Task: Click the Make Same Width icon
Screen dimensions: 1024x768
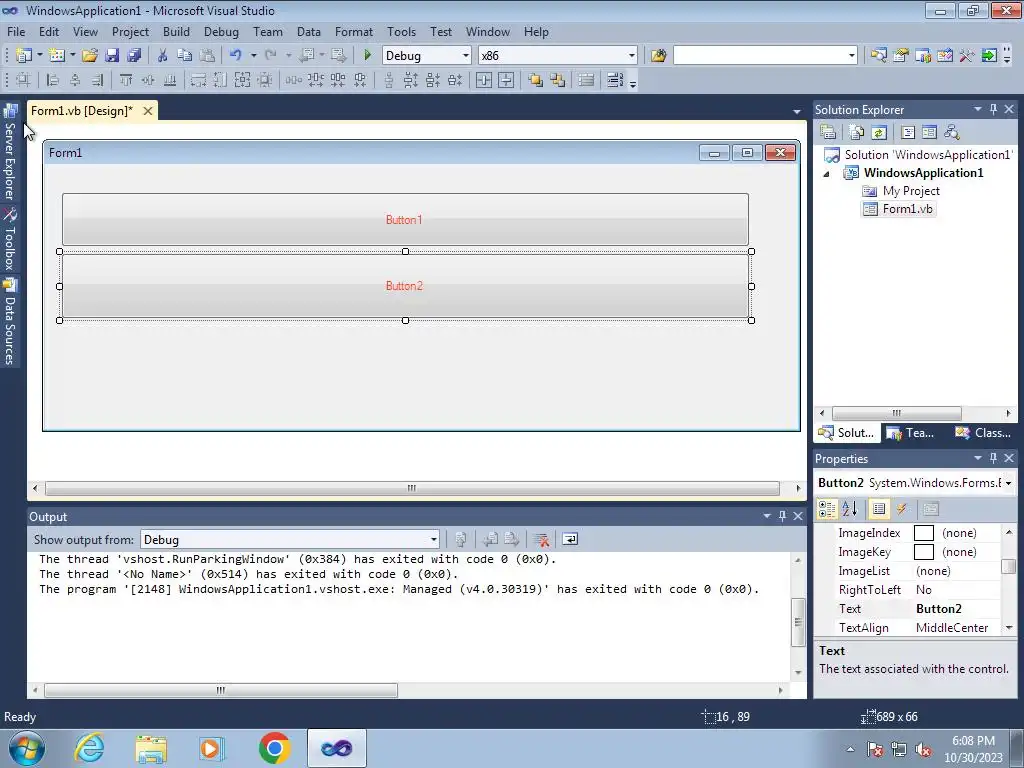Action: [198, 80]
